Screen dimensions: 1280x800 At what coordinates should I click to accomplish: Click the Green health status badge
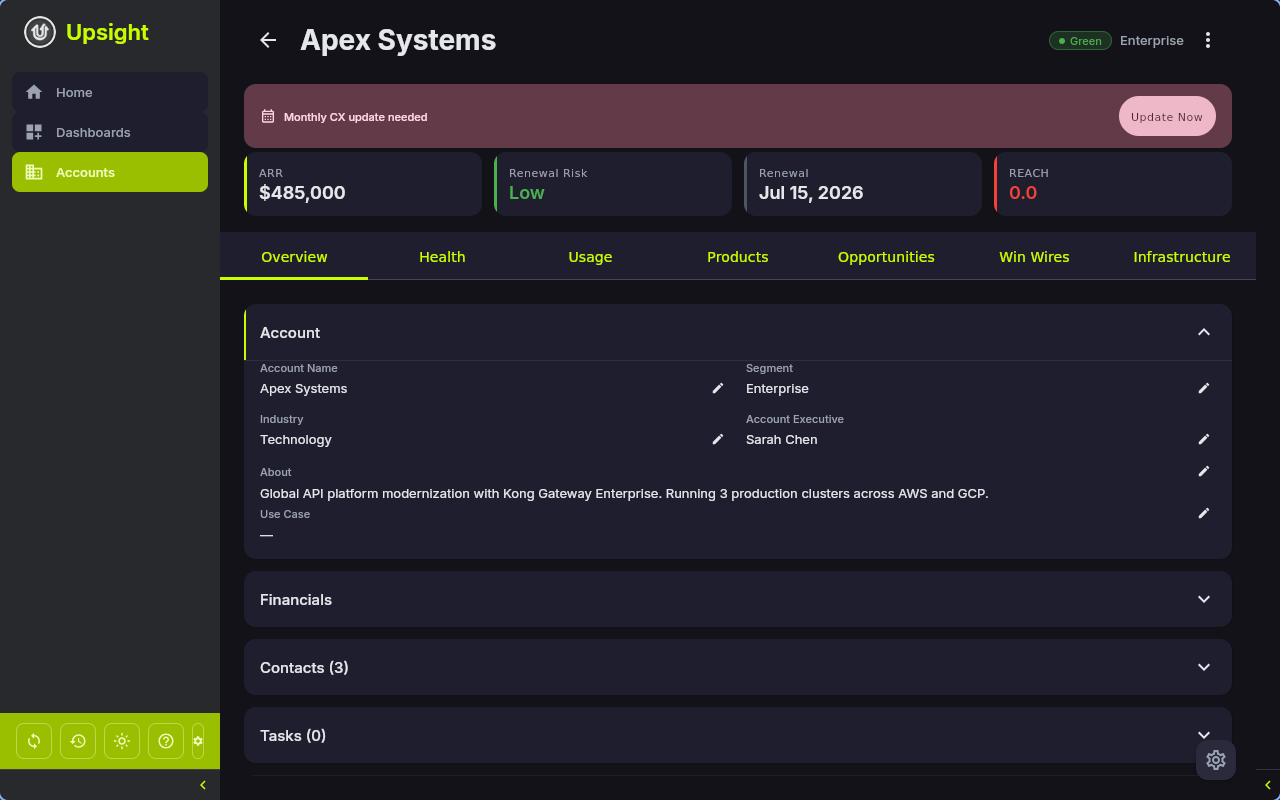(1080, 40)
